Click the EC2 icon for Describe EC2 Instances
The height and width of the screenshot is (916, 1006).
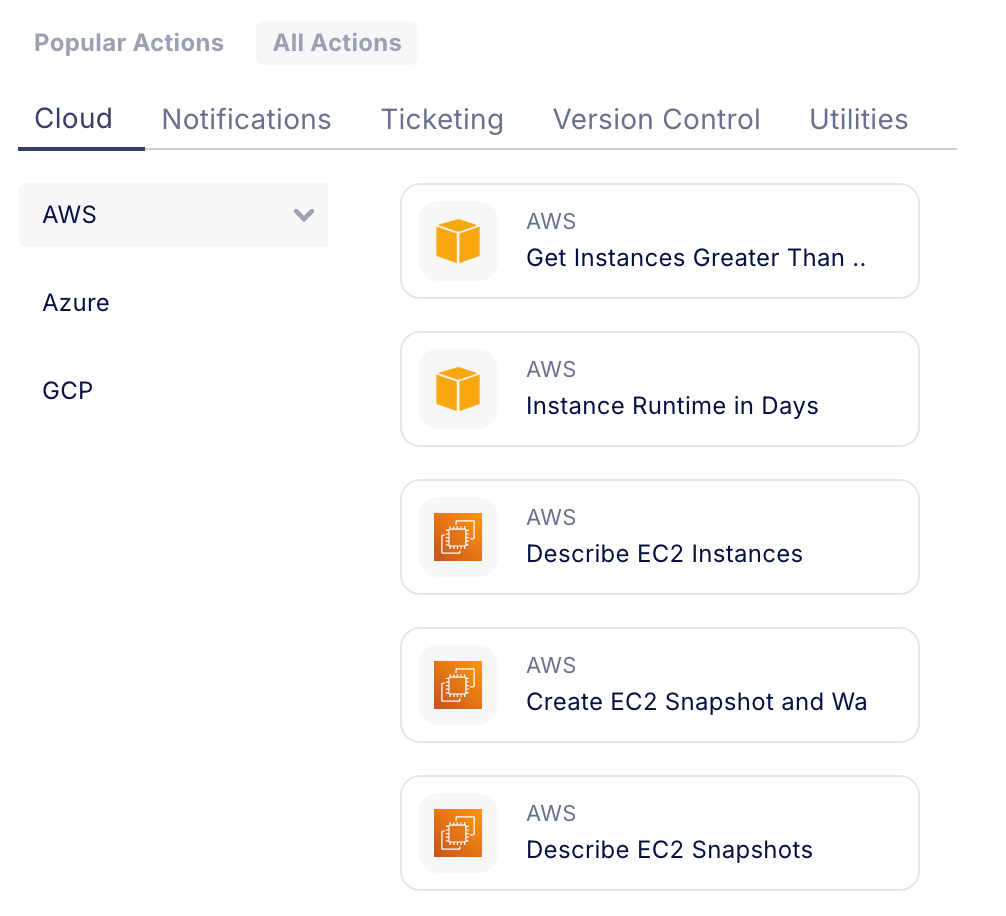pyautogui.click(x=458, y=537)
